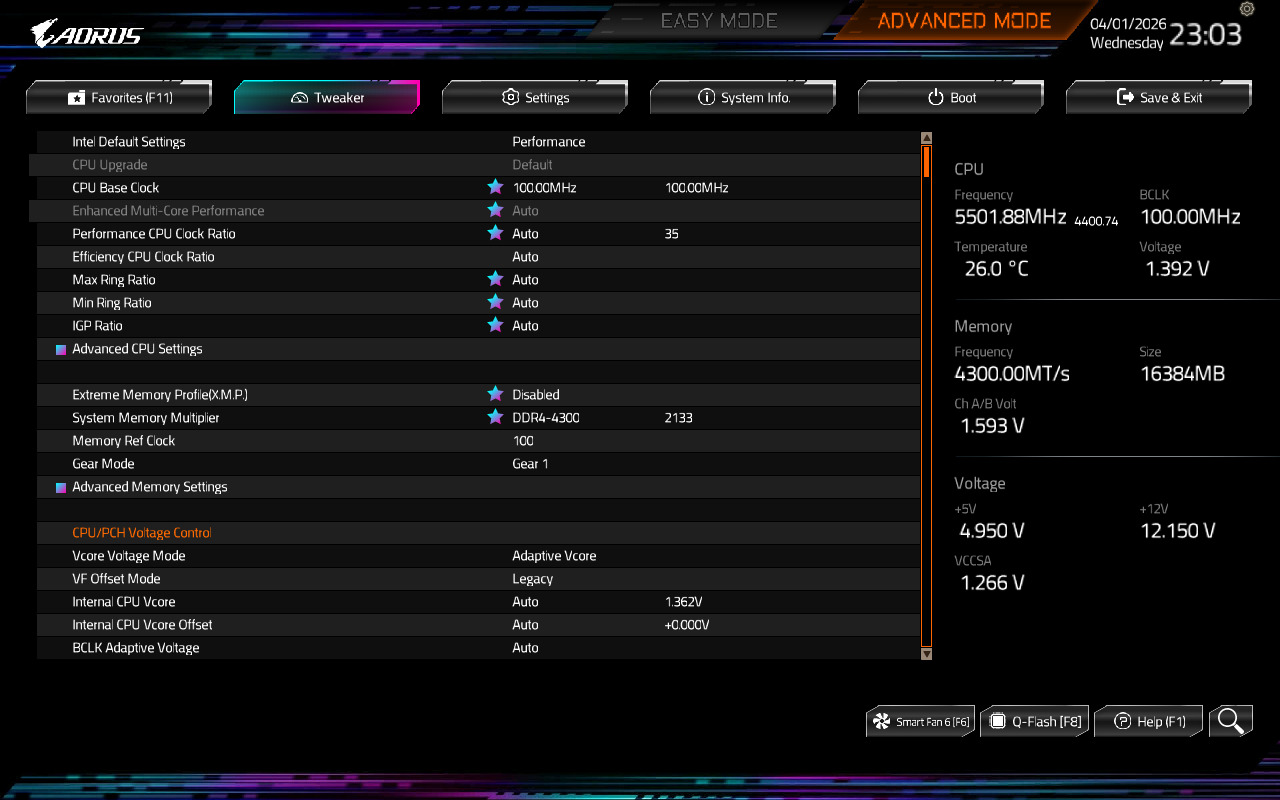The height and width of the screenshot is (800, 1280).
Task: Toggle favorite star for Max Ring Ratio
Action: 495,279
